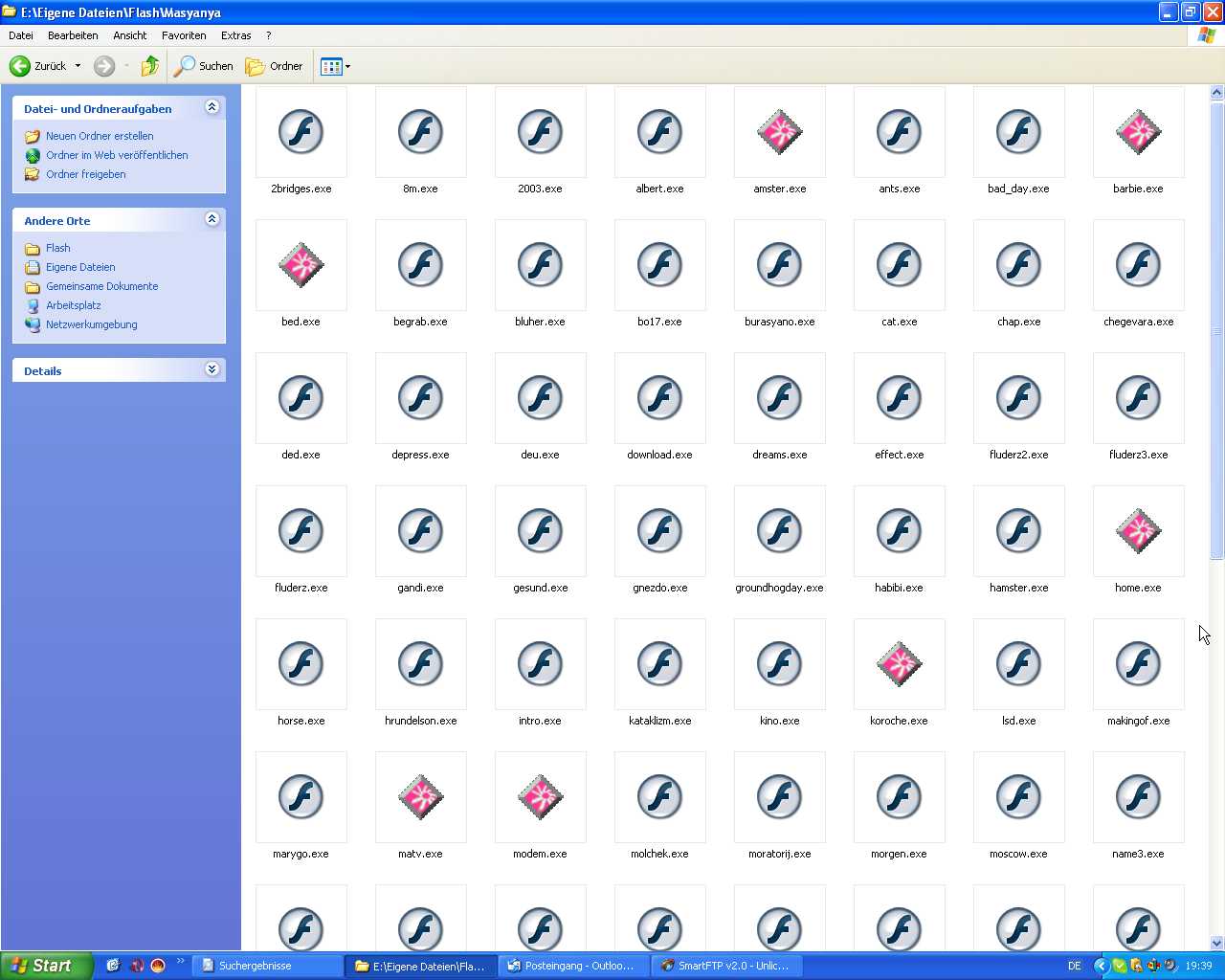Switch to SmartFTP taskbar window
Image resolution: width=1225 pixels, height=980 pixels.
pos(727,966)
